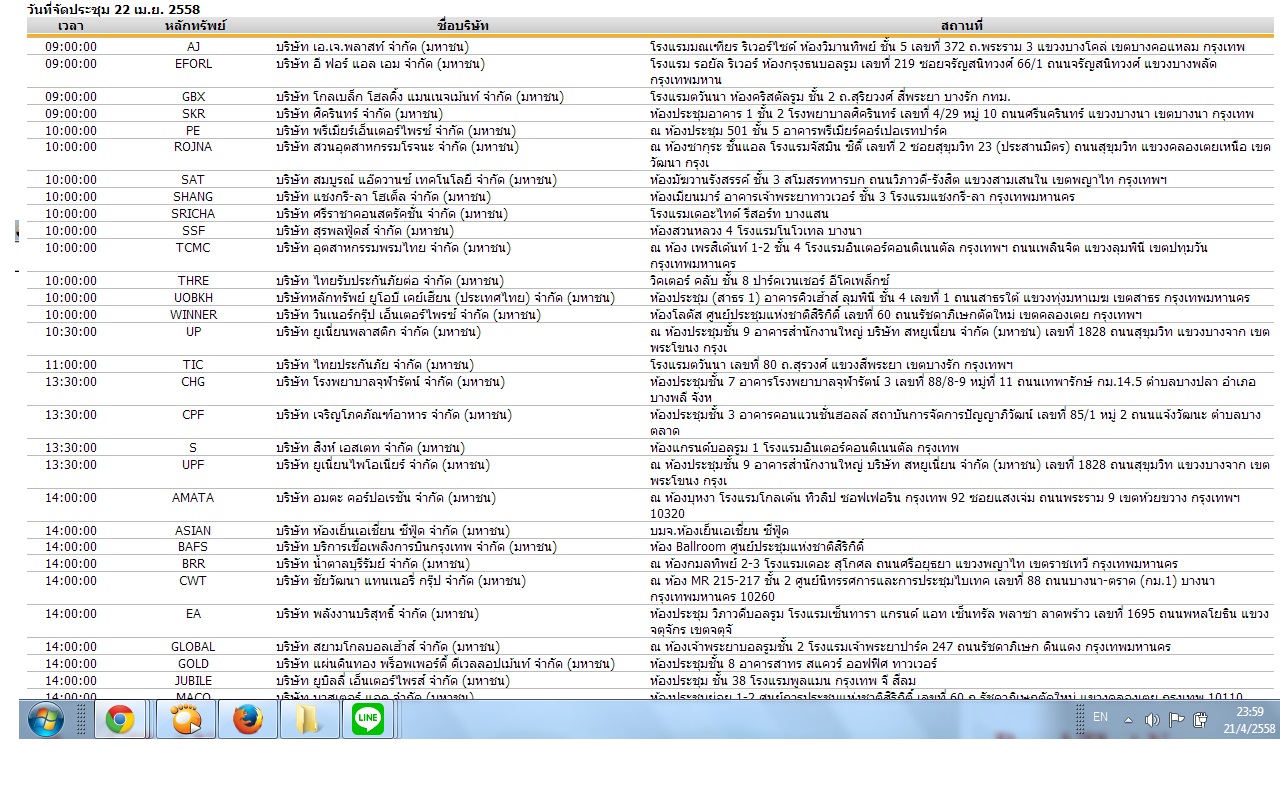Click the หลักทรัพย์ column header
The width and height of the screenshot is (1280, 800).
point(194,26)
